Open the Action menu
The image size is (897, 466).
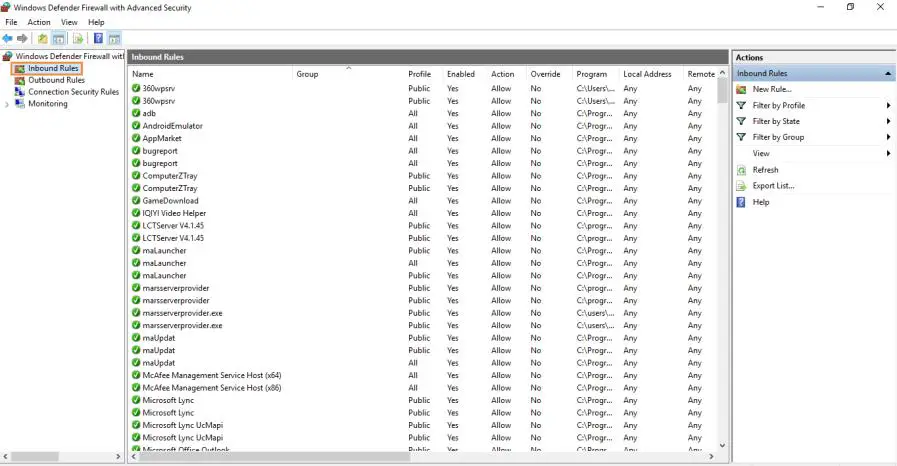tap(39, 22)
